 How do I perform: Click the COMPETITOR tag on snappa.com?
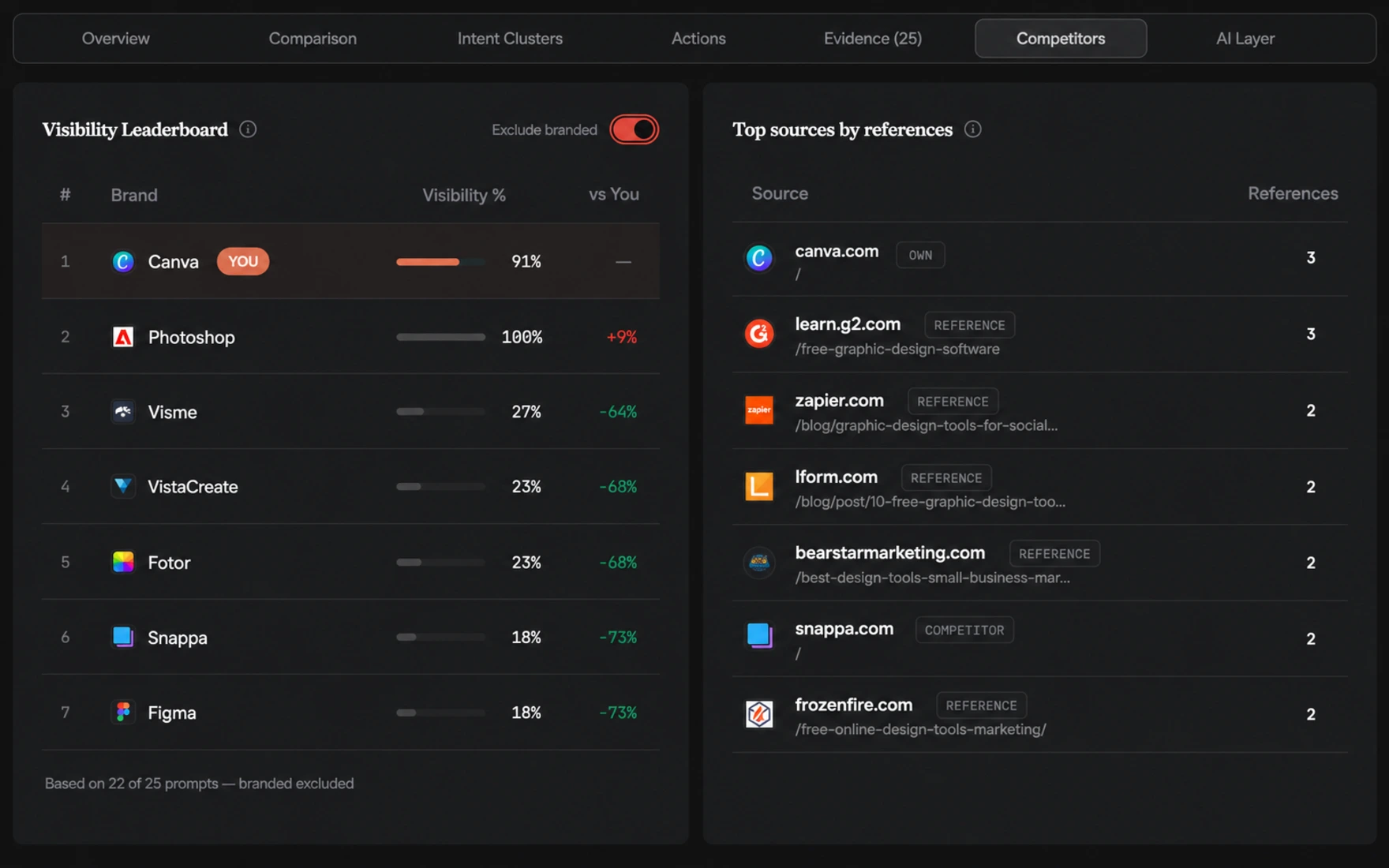pyautogui.click(x=964, y=630)
